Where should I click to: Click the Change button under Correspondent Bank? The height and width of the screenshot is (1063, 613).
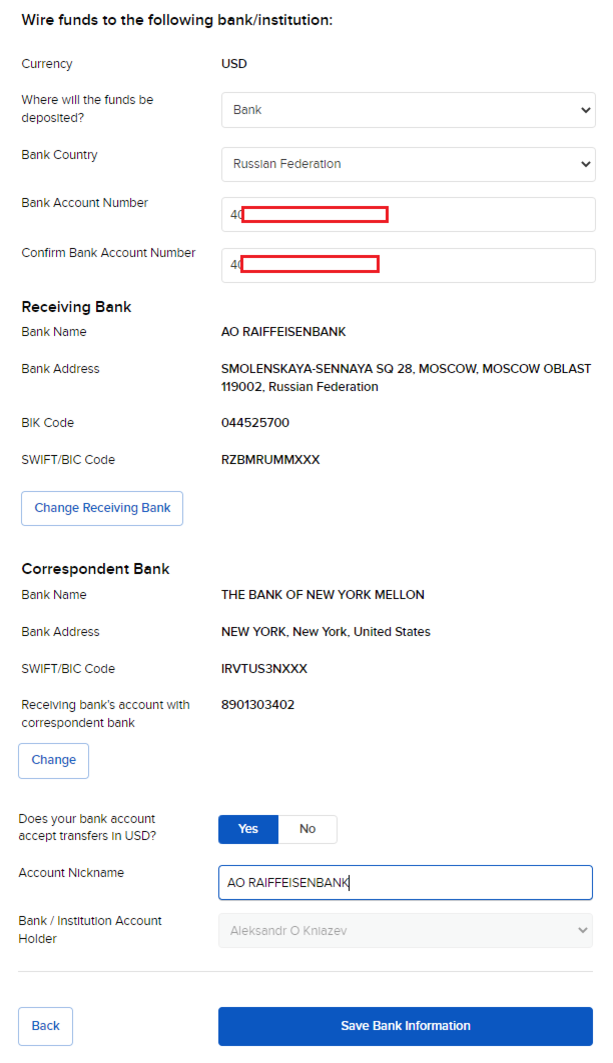pyautogui.click(x=53, y=760)
